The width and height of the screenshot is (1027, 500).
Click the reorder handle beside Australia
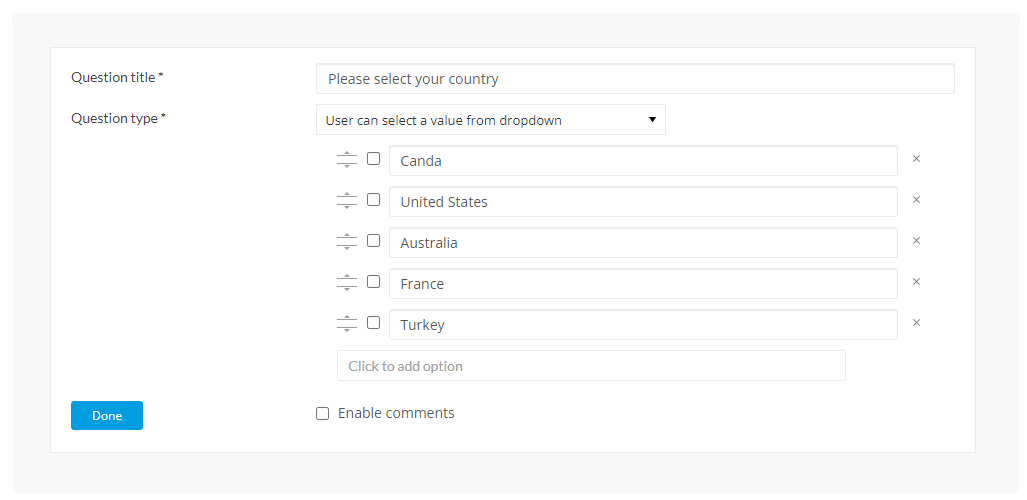coord(346,241)
